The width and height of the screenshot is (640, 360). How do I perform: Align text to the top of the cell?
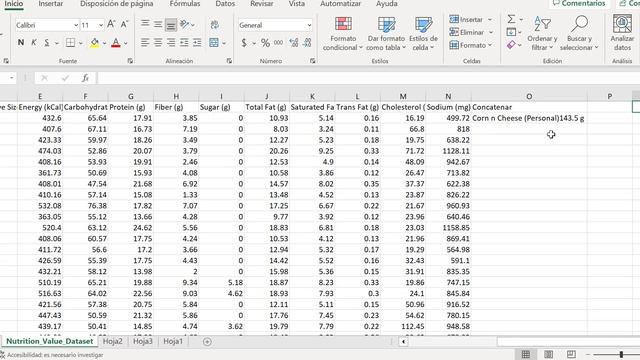[x=145, y=24]
